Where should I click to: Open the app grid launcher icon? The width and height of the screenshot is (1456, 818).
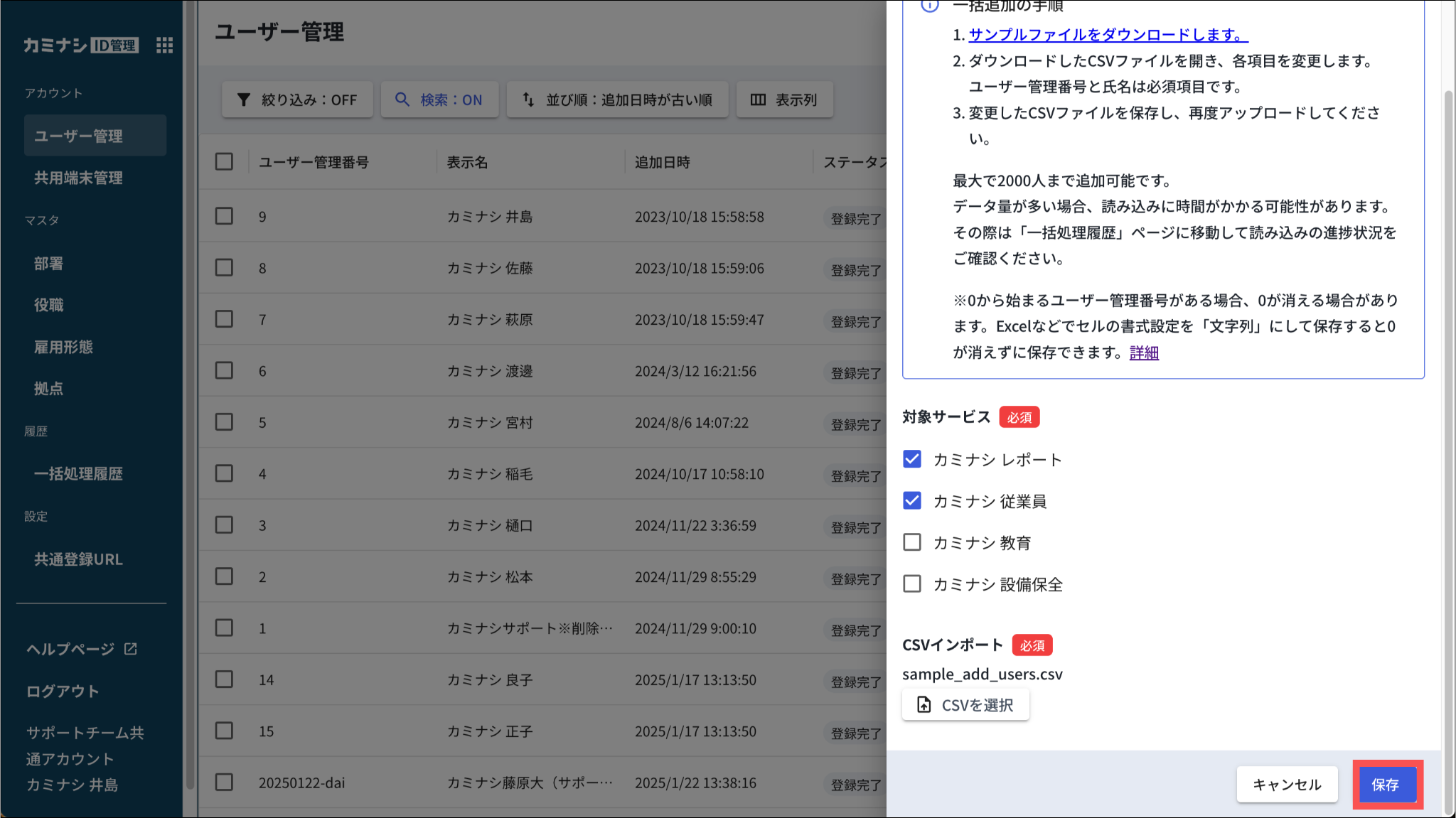164,45
